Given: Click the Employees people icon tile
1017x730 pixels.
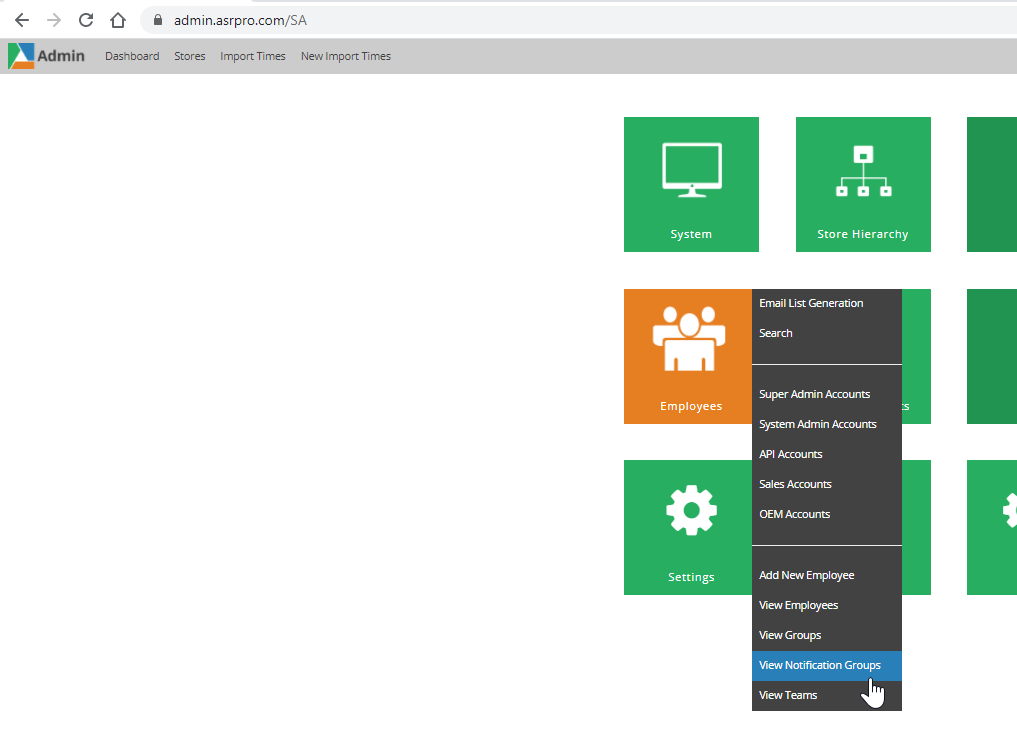Looking at the screenshot, I should click(x=690, y=337).
